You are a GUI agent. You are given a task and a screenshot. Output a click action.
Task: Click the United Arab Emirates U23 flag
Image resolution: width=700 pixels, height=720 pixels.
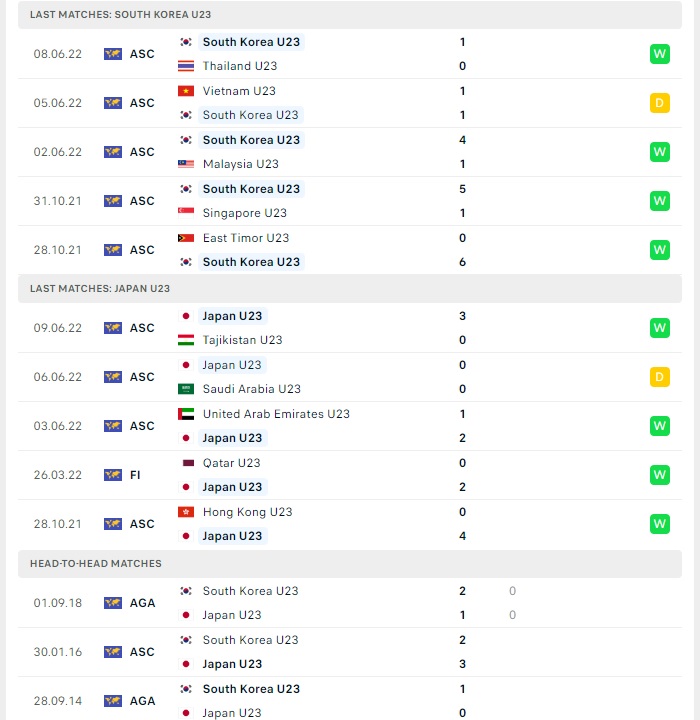[x=186, y=414]
